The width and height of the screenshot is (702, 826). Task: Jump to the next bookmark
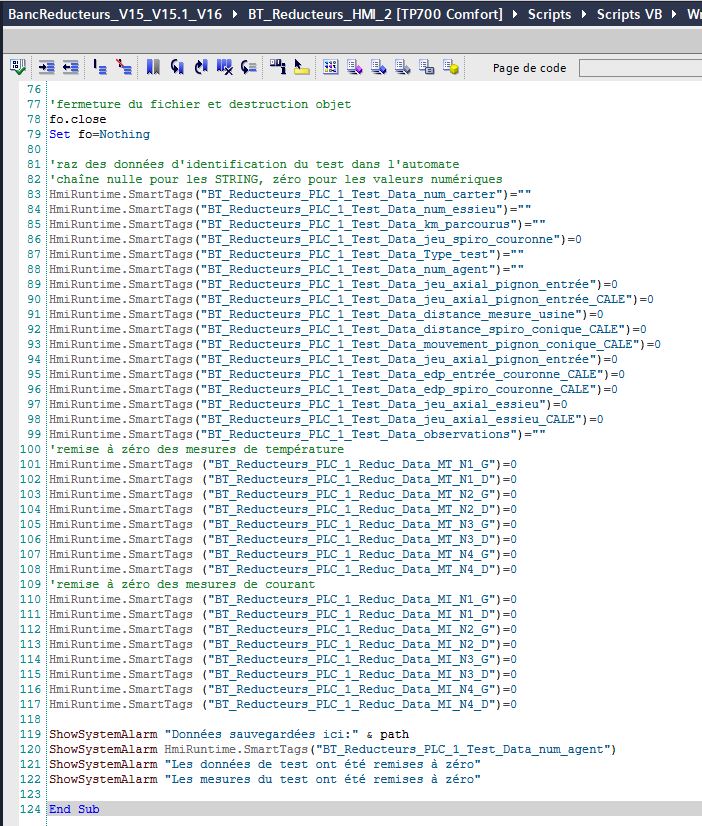[x=201, y=67]
